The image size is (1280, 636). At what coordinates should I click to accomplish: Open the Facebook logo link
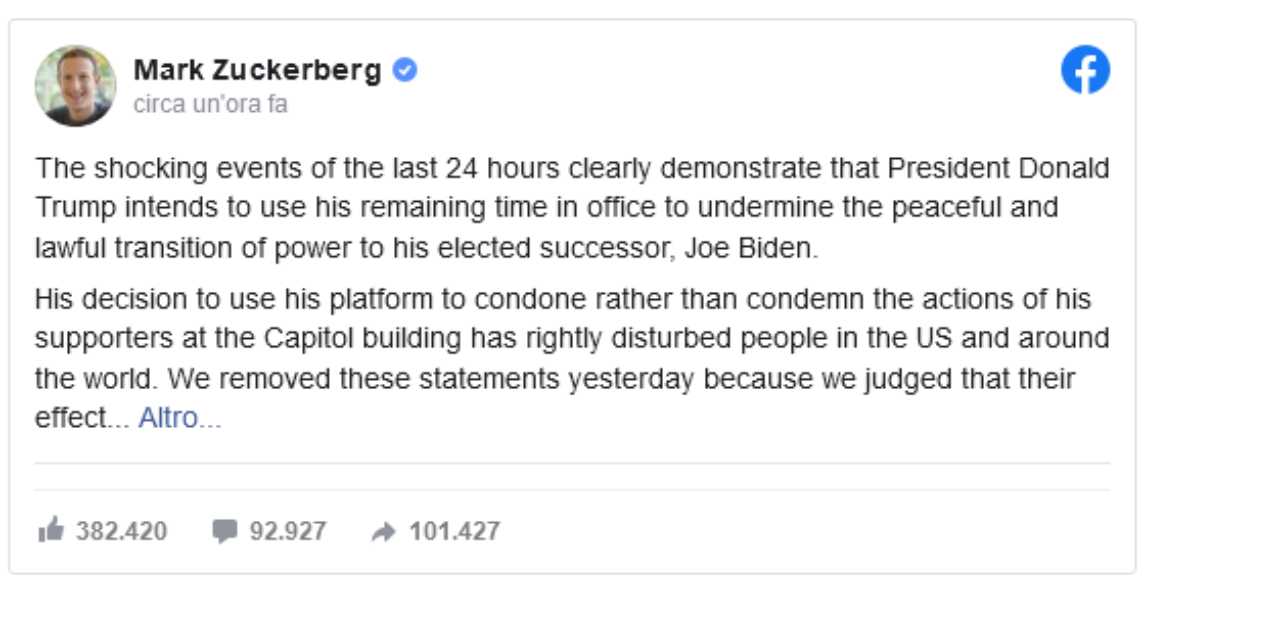pyautogui.click(x=1085, y=71)
